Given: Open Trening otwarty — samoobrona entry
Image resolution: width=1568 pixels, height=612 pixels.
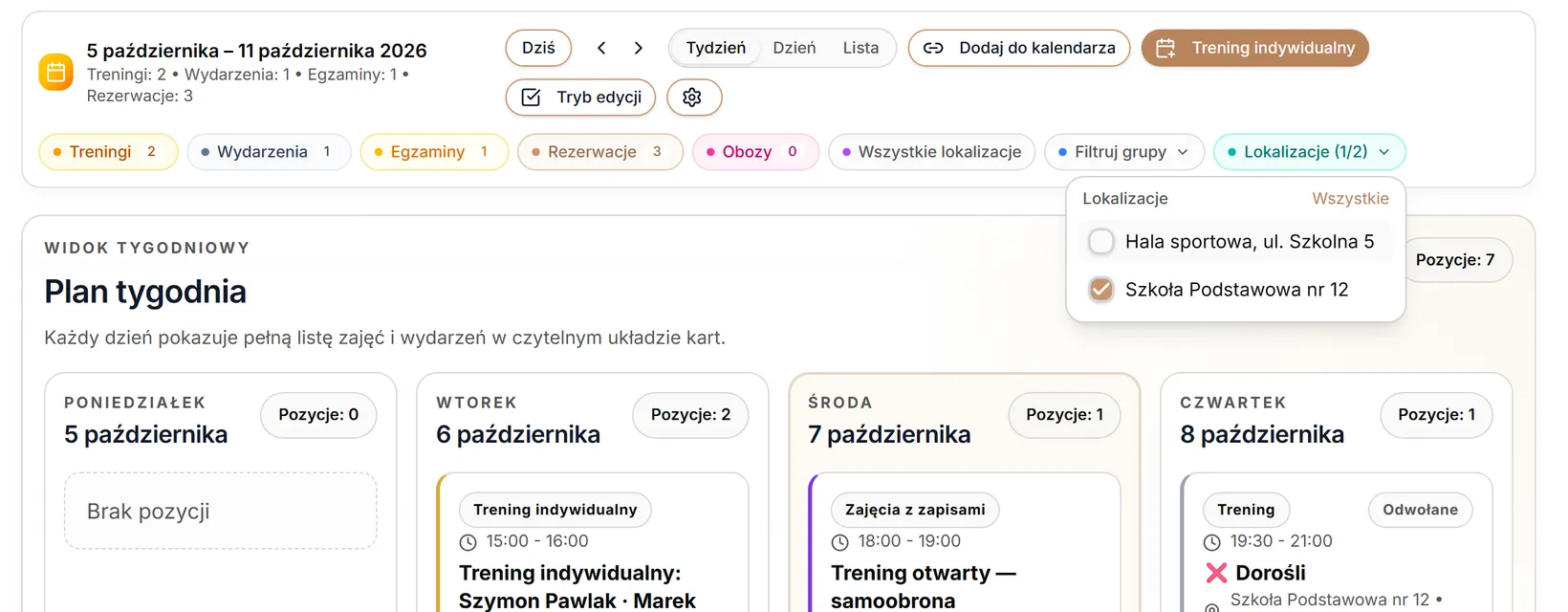Looking at the screenshot, I should [924, 586].
